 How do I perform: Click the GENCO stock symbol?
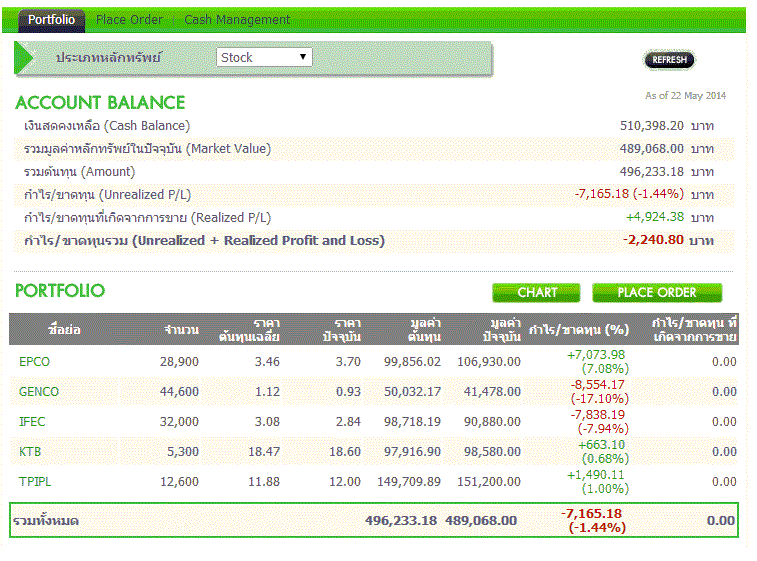[39, 392]
